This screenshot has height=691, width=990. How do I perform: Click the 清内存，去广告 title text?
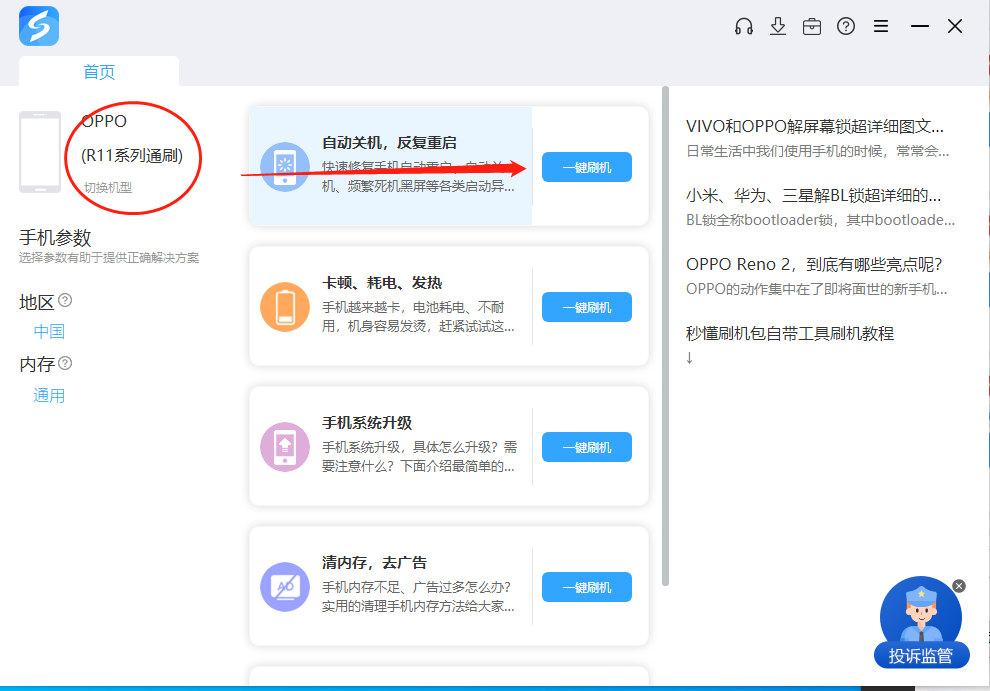click(x=374, y=563)
